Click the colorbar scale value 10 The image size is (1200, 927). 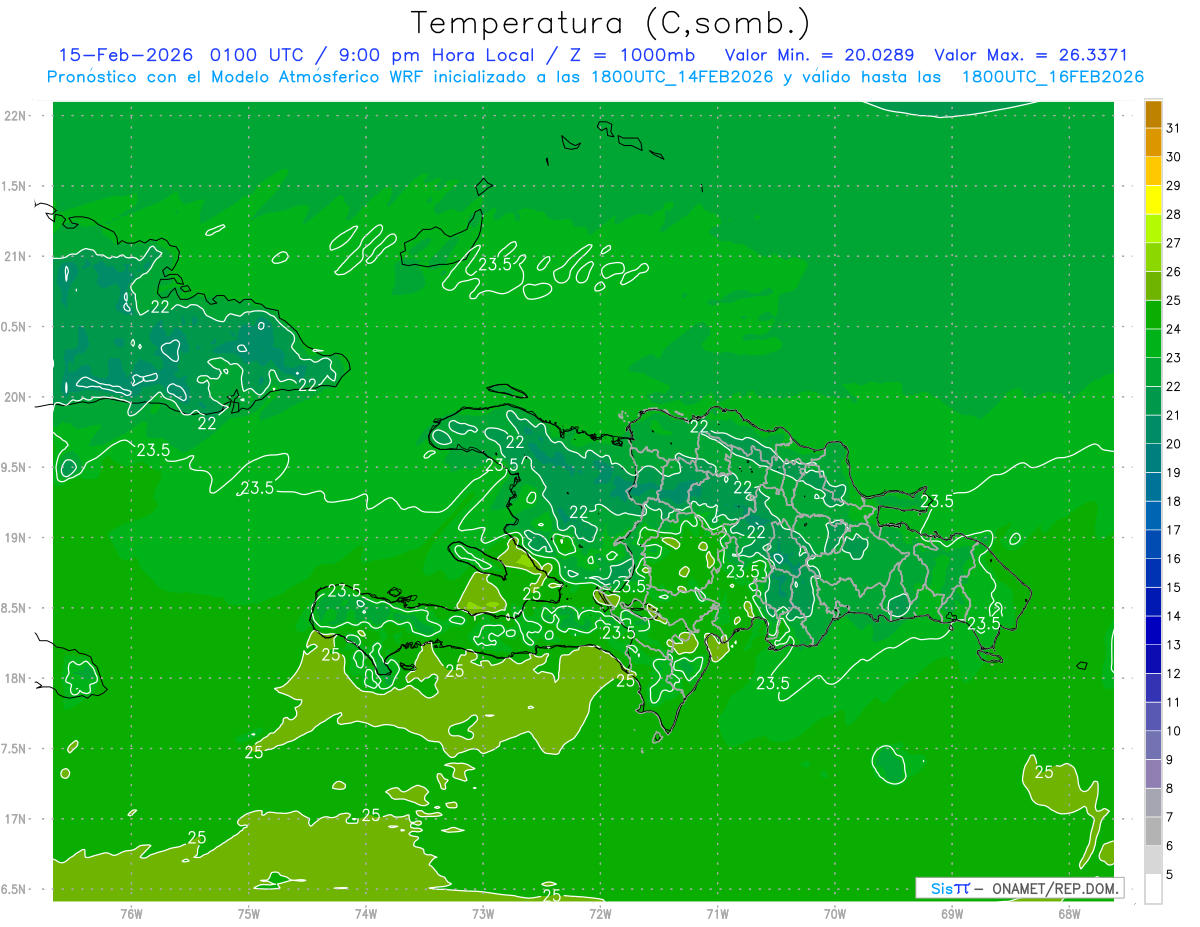coord(1173,731)
